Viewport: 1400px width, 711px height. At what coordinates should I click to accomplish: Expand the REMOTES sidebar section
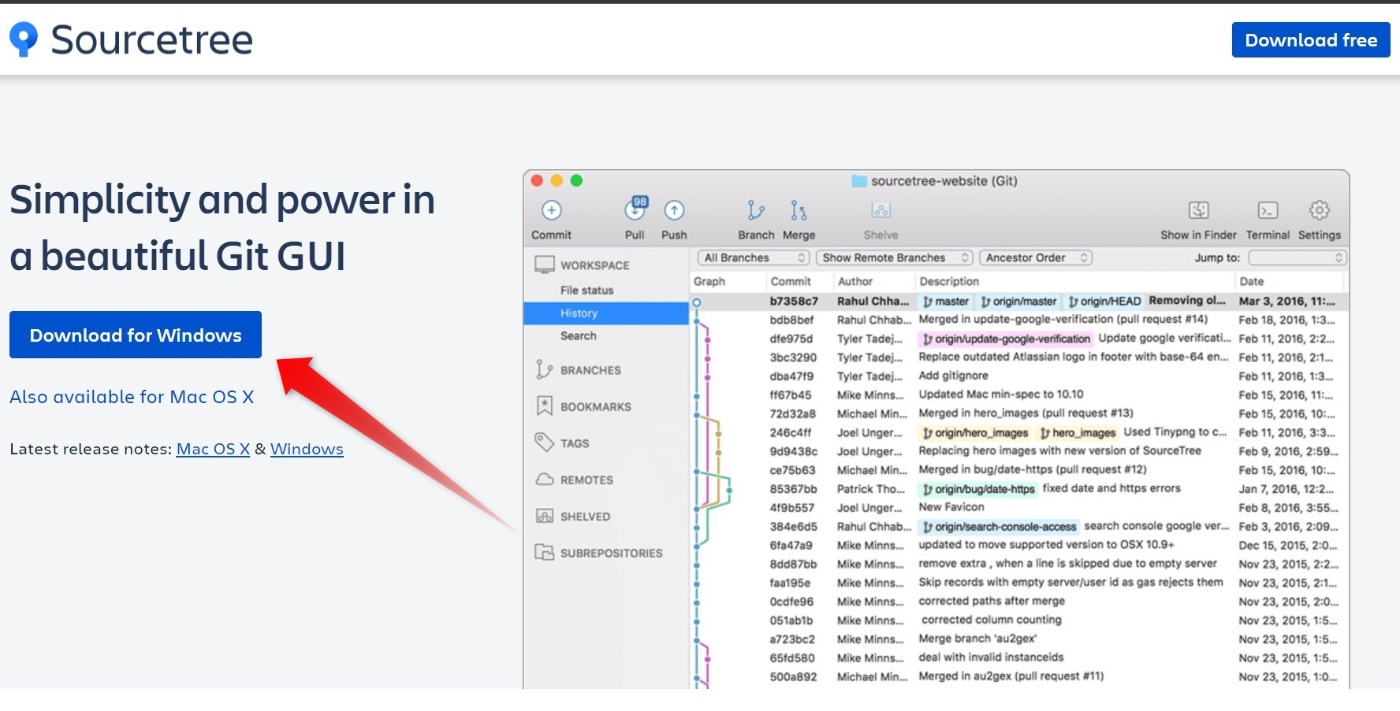(x=586, y=480)
